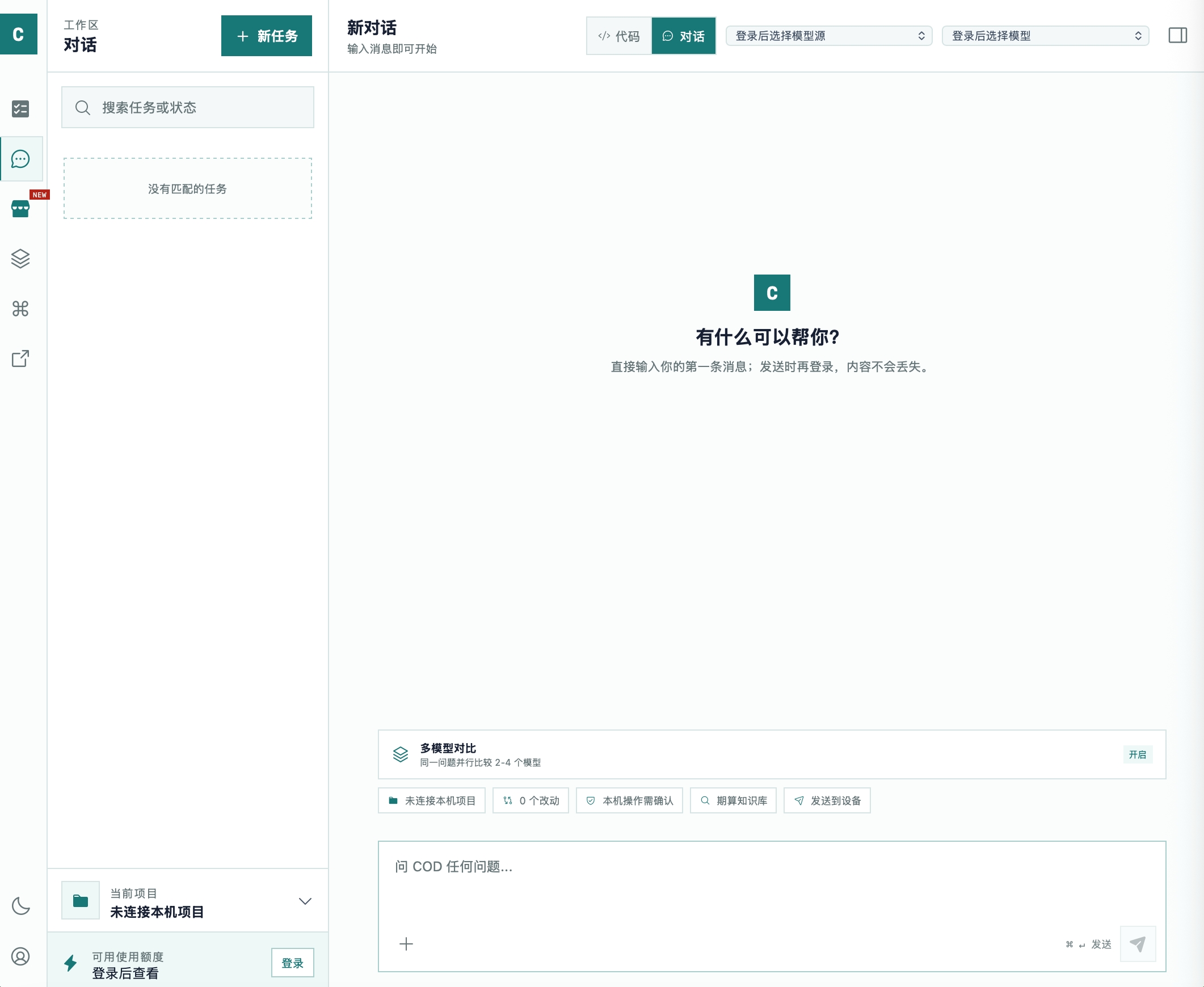Open the store icon with NEW badge
The height and width of the screenshot is (987, 1204).
(x=20, y=209)
